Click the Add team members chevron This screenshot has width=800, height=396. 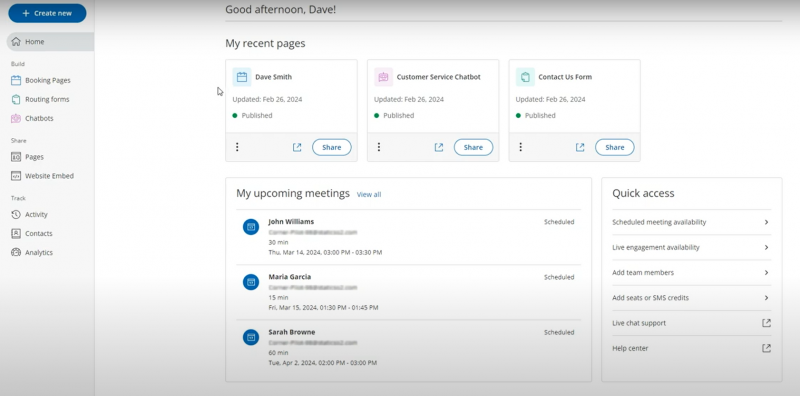click(x=766, y=273)
